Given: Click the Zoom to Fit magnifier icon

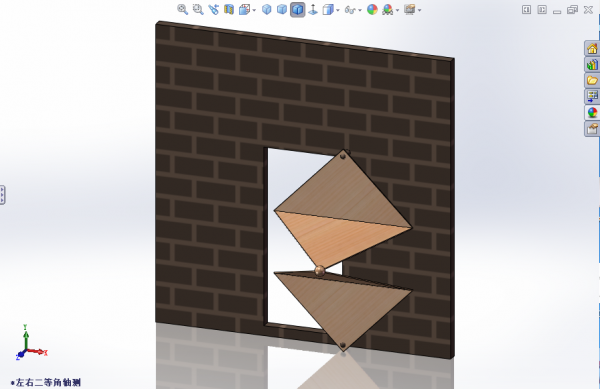Looking at the screenshot, I should [183, 10].
